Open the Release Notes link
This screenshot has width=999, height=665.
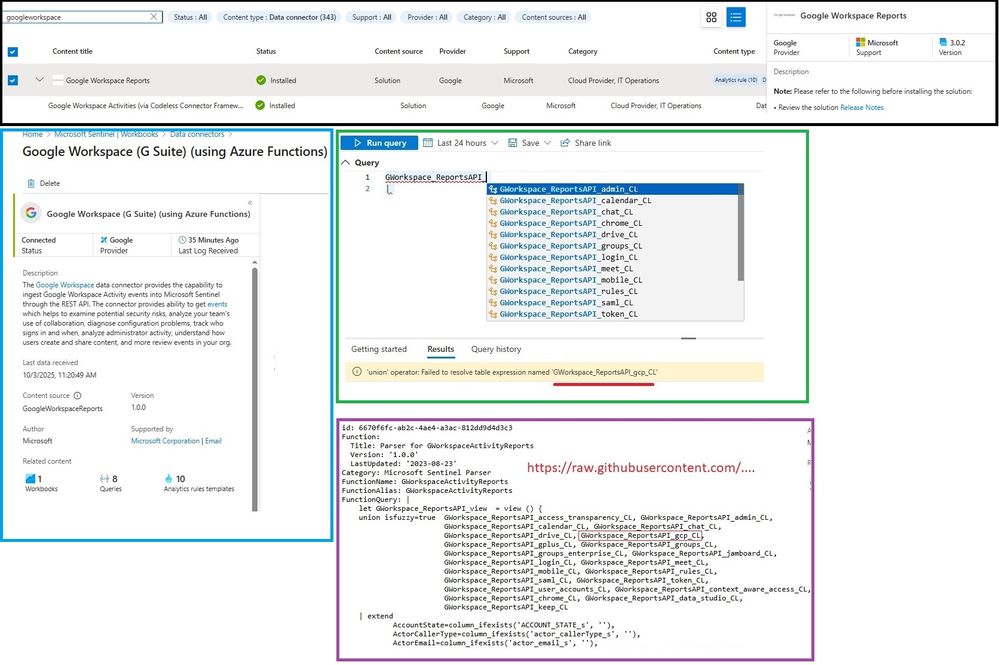pos(861,108)
